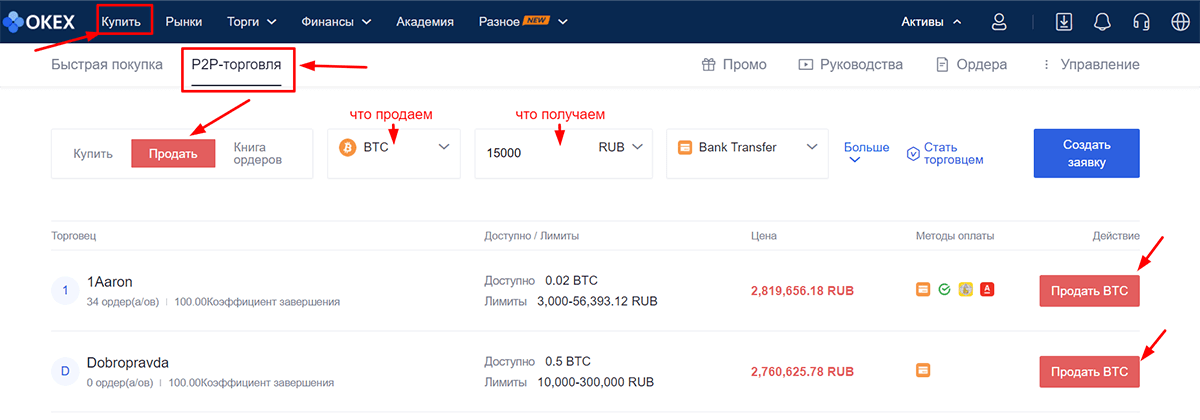The image size is (1200, 420).
Task: Switch to Книга ордеров view
Action: (258, 153)
